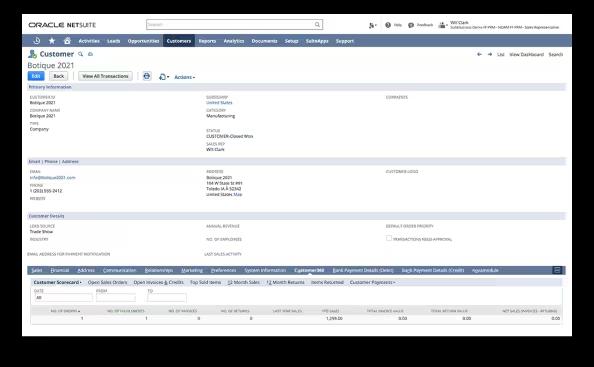Open the Shortcuts star icon
594x367 pixels.
(52, 41)
